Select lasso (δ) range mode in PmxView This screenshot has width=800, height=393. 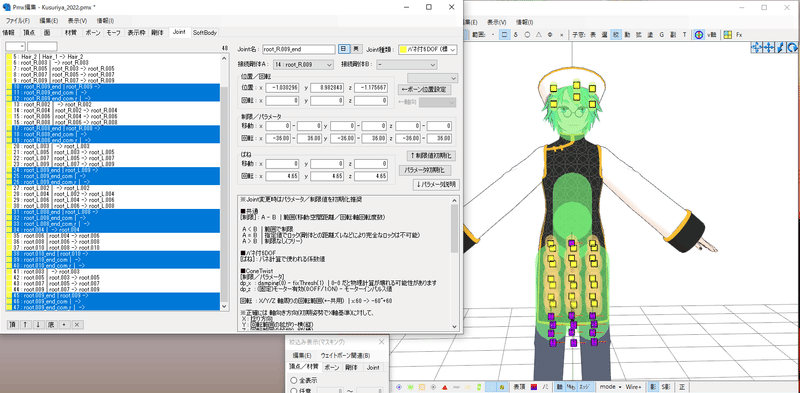516,35
